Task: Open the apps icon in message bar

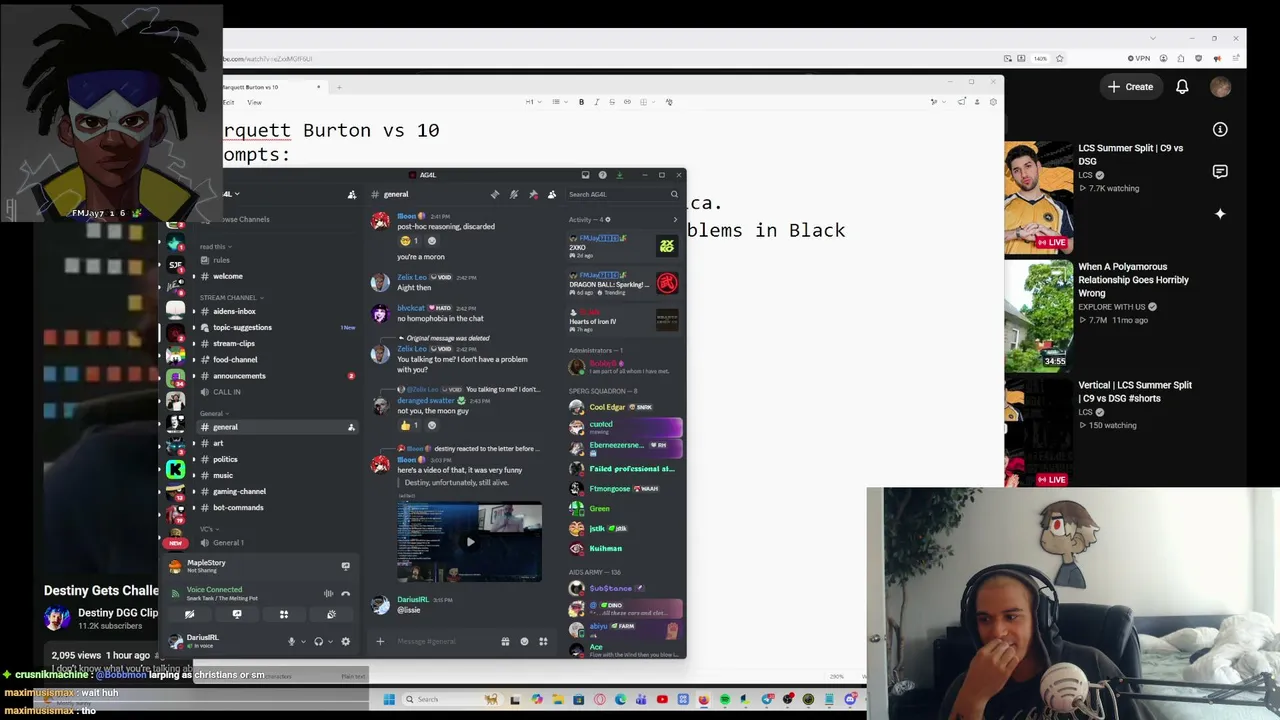Action: [543, 641]
